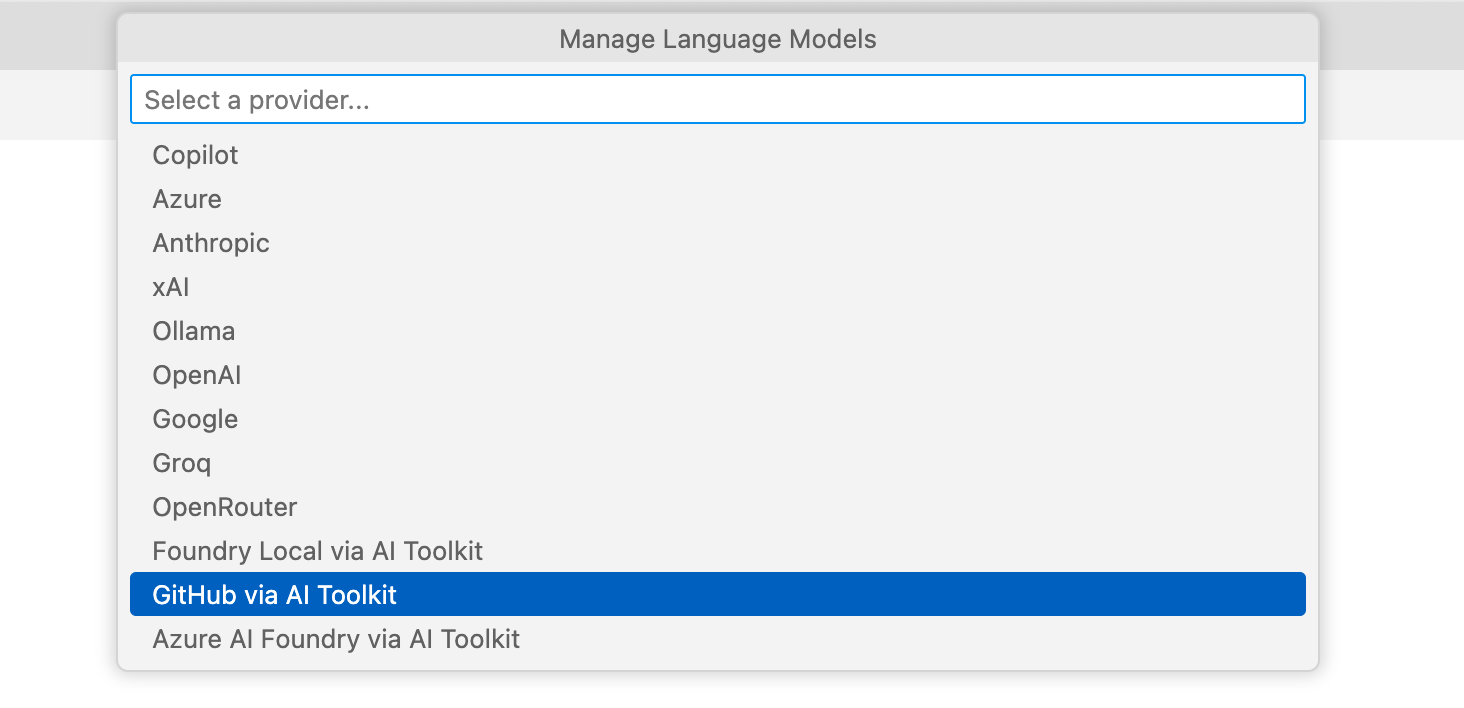Select the Google provider
1464x708 pixels.
[195, 419]
